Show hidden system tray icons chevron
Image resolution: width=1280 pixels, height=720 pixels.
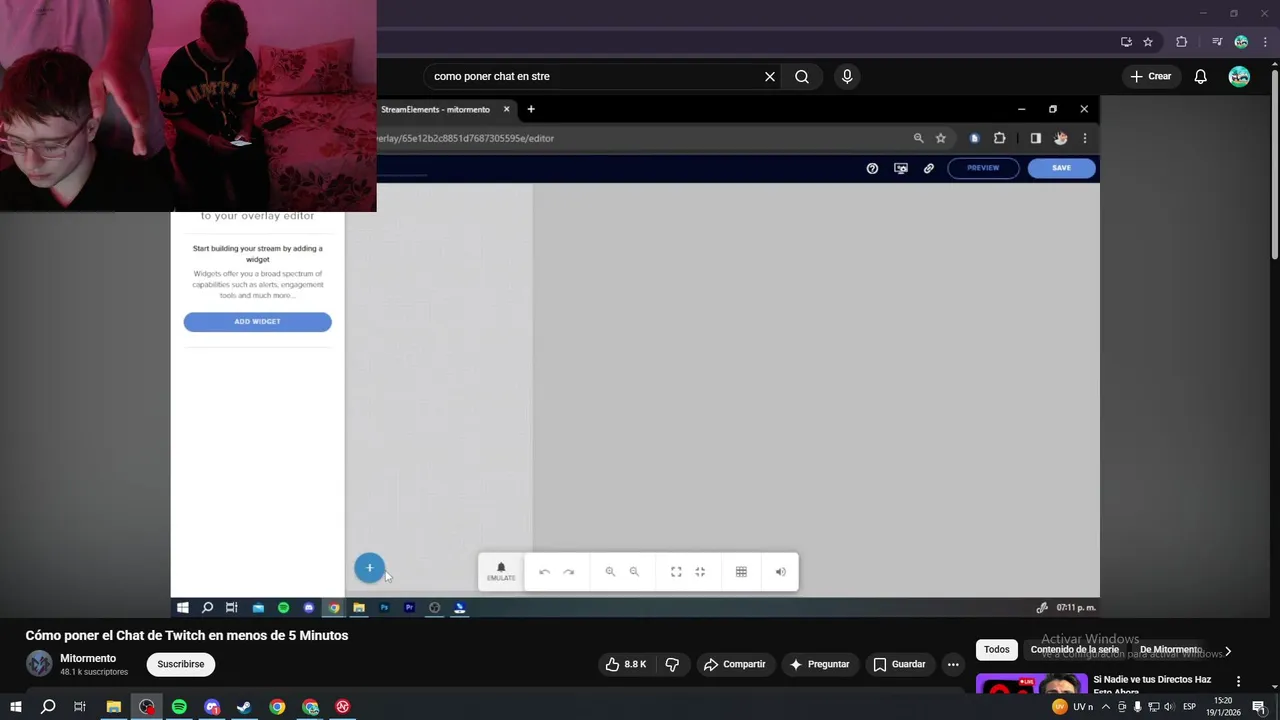tap(1106, 707)
